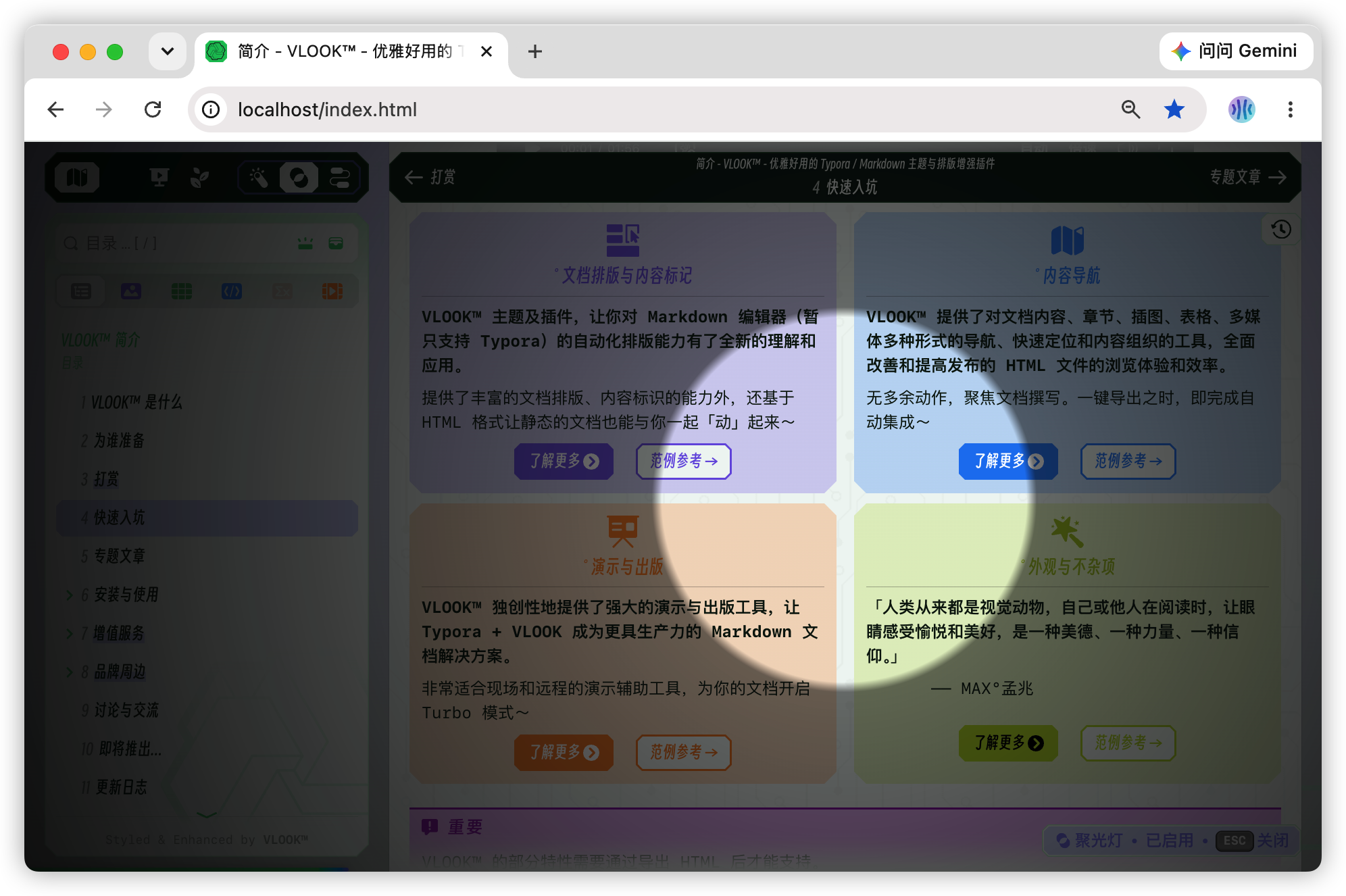The width and height of the screenshot is (1346, 896).
Task: Click 关闭 in the spotlight status bar
Action: click(x=1272, y=840)
